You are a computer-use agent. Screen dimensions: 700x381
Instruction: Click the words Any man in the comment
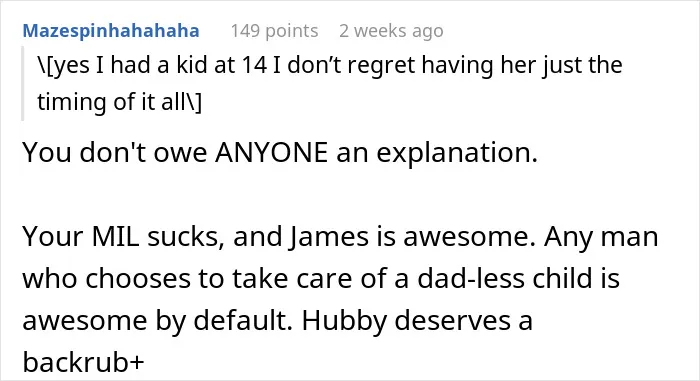(x=601, y=236)
